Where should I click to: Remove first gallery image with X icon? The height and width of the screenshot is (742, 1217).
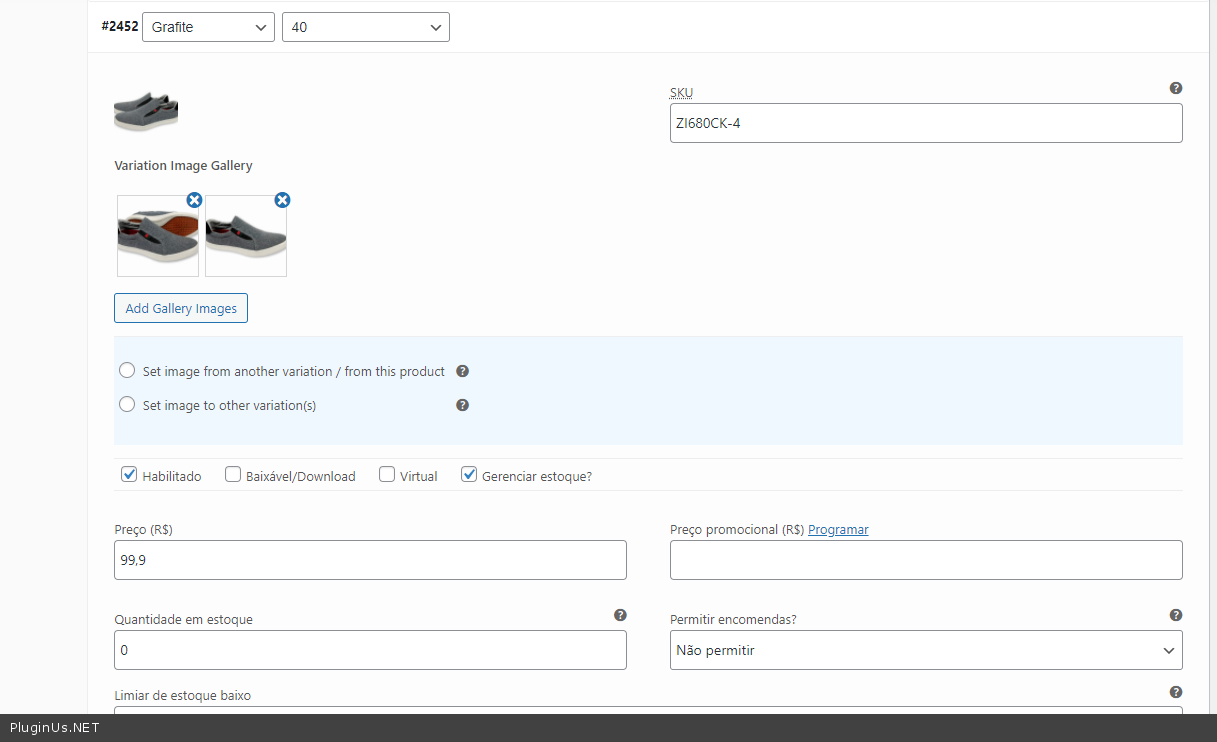coord(194,200)
